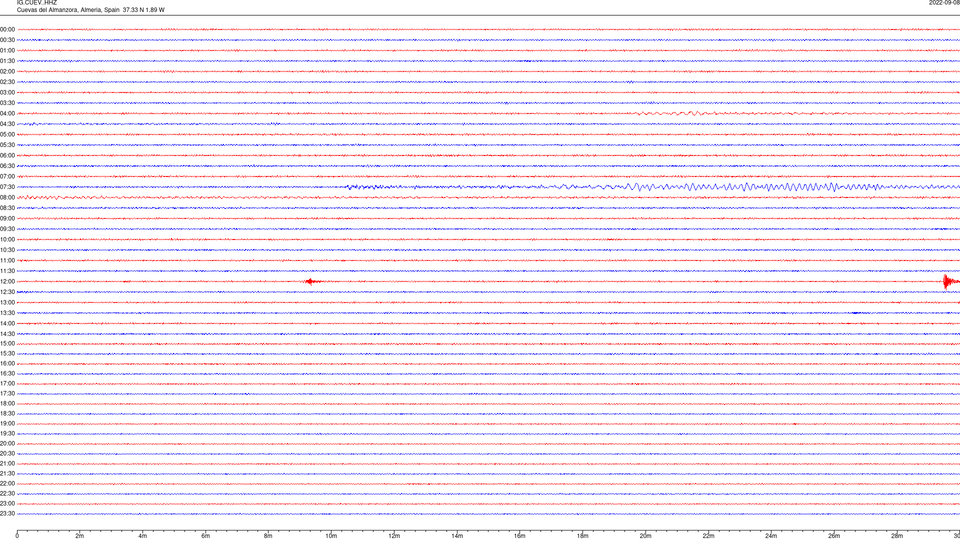The width and height of the screenshot is (960, 540).
Task: Click the '22m' axis tick label
Action: point(708,536)
